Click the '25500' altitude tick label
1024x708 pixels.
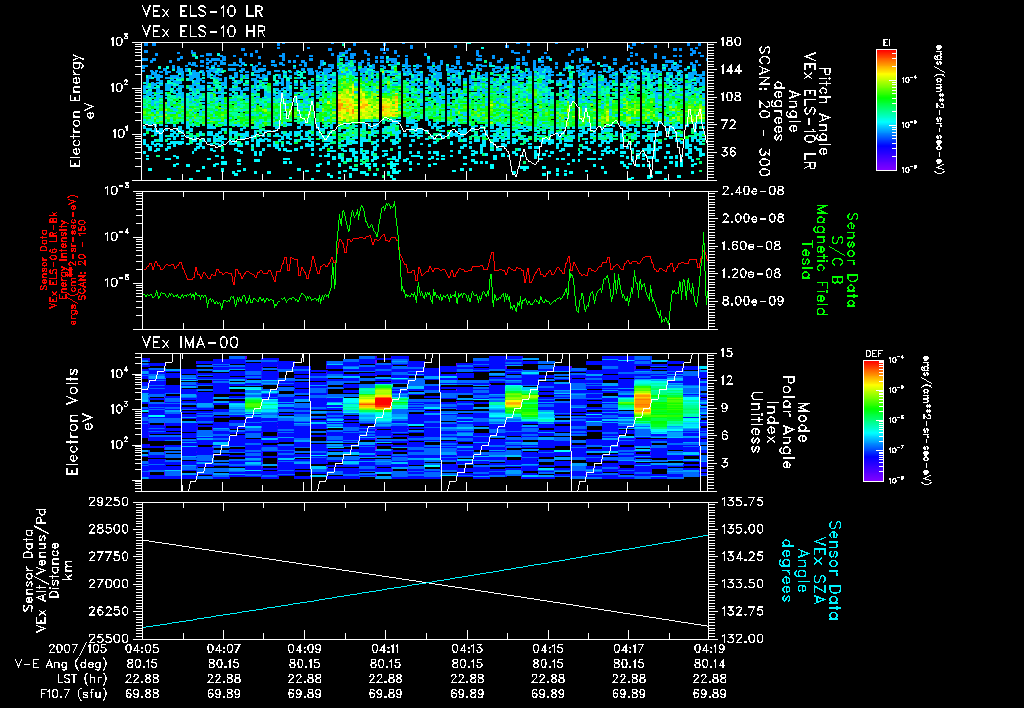pos(108,638)
